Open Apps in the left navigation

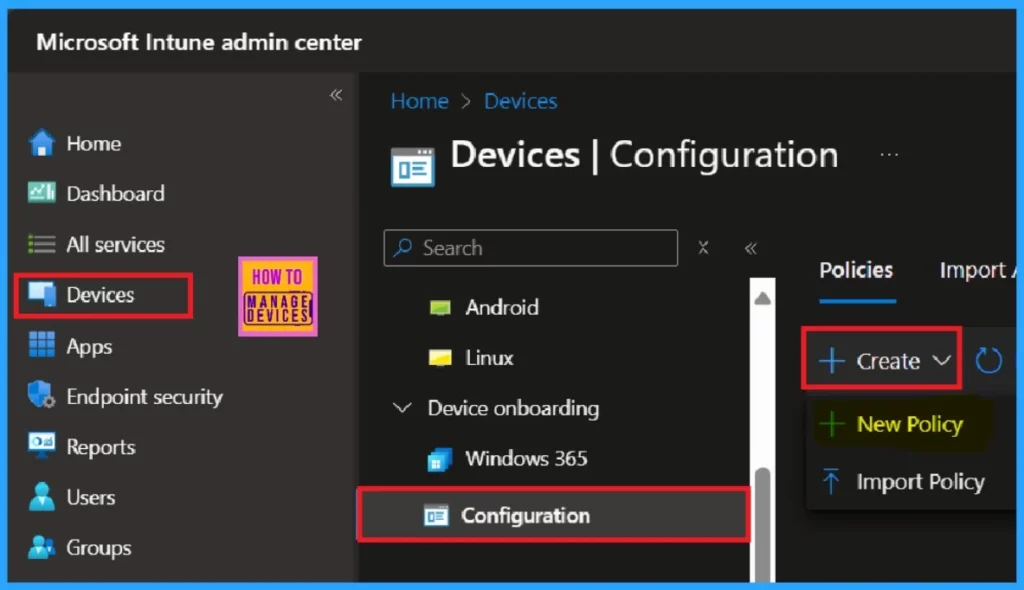point(89,346)
